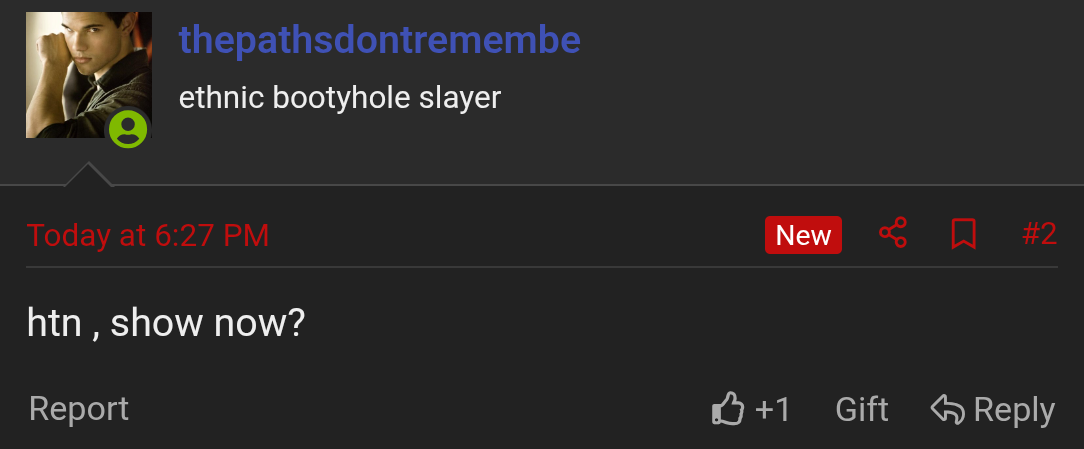Click the word 'htn' in the post
Image resolution: width=1084 pixels, height=449 pixels.
click(54, 323)
